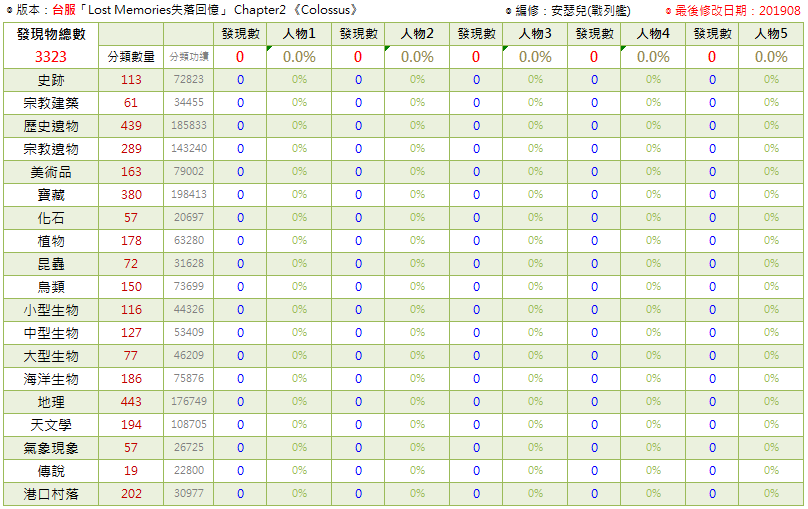Select the 地理 category label
808x509 pixels.
50,402
